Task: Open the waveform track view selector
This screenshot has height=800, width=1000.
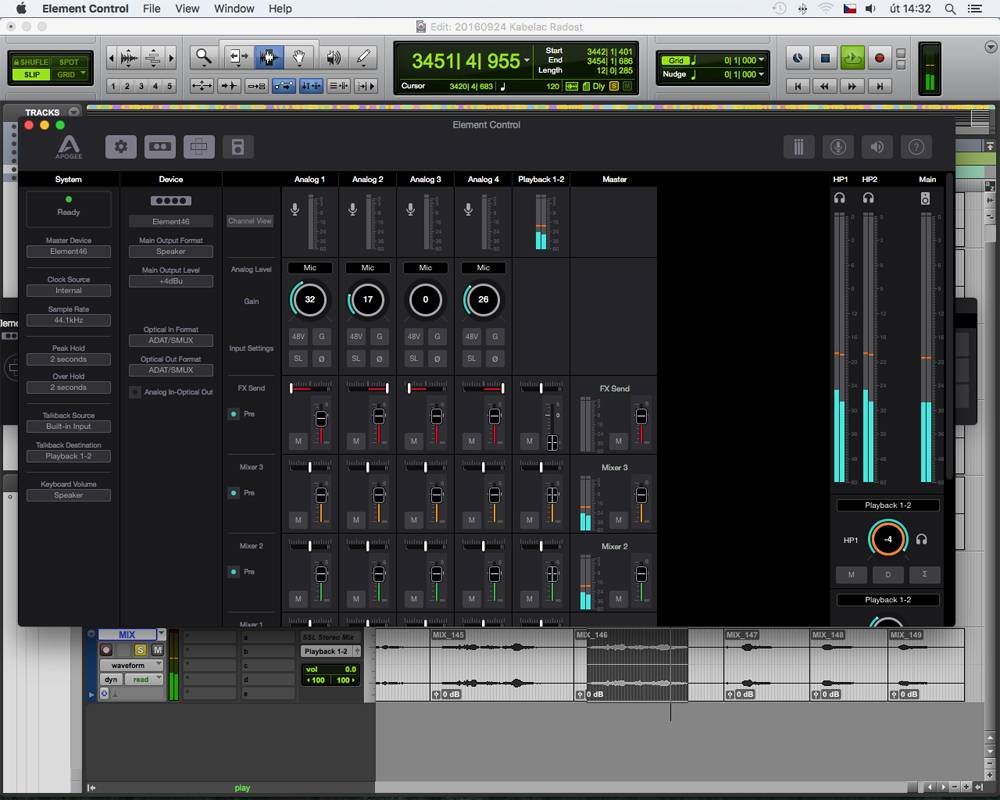Action: (131, 665)
